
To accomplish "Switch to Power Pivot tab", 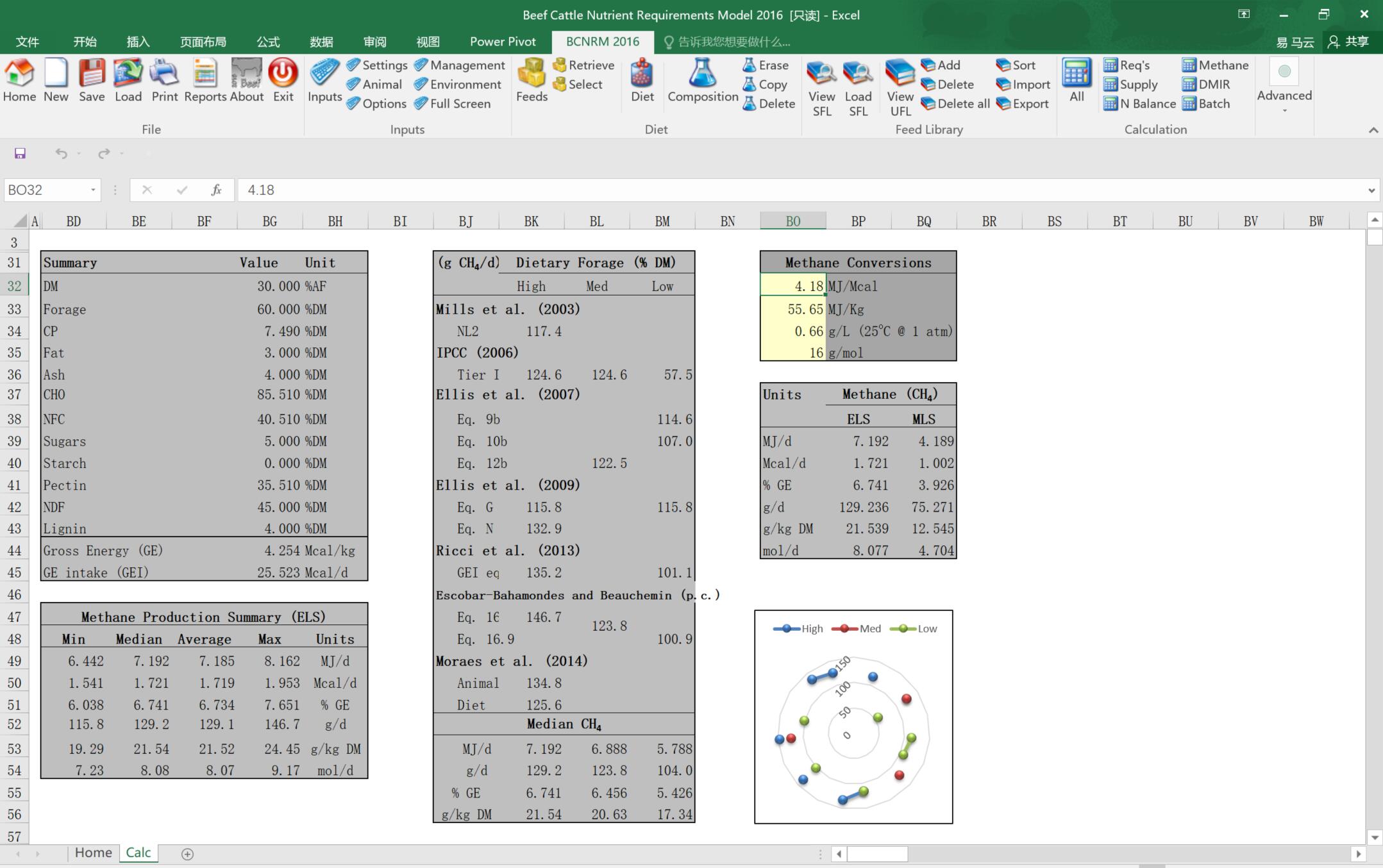I will pyautogui.click(x=503, y=42).
